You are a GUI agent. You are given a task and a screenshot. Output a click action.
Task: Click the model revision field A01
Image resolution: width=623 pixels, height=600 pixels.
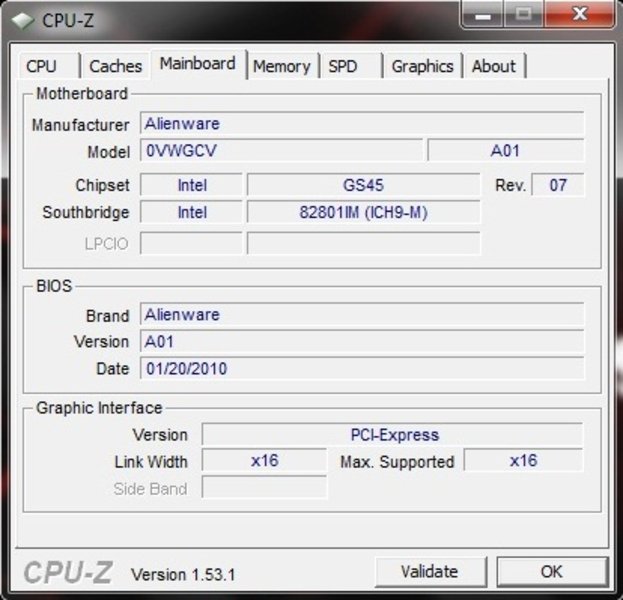(505, 151)
